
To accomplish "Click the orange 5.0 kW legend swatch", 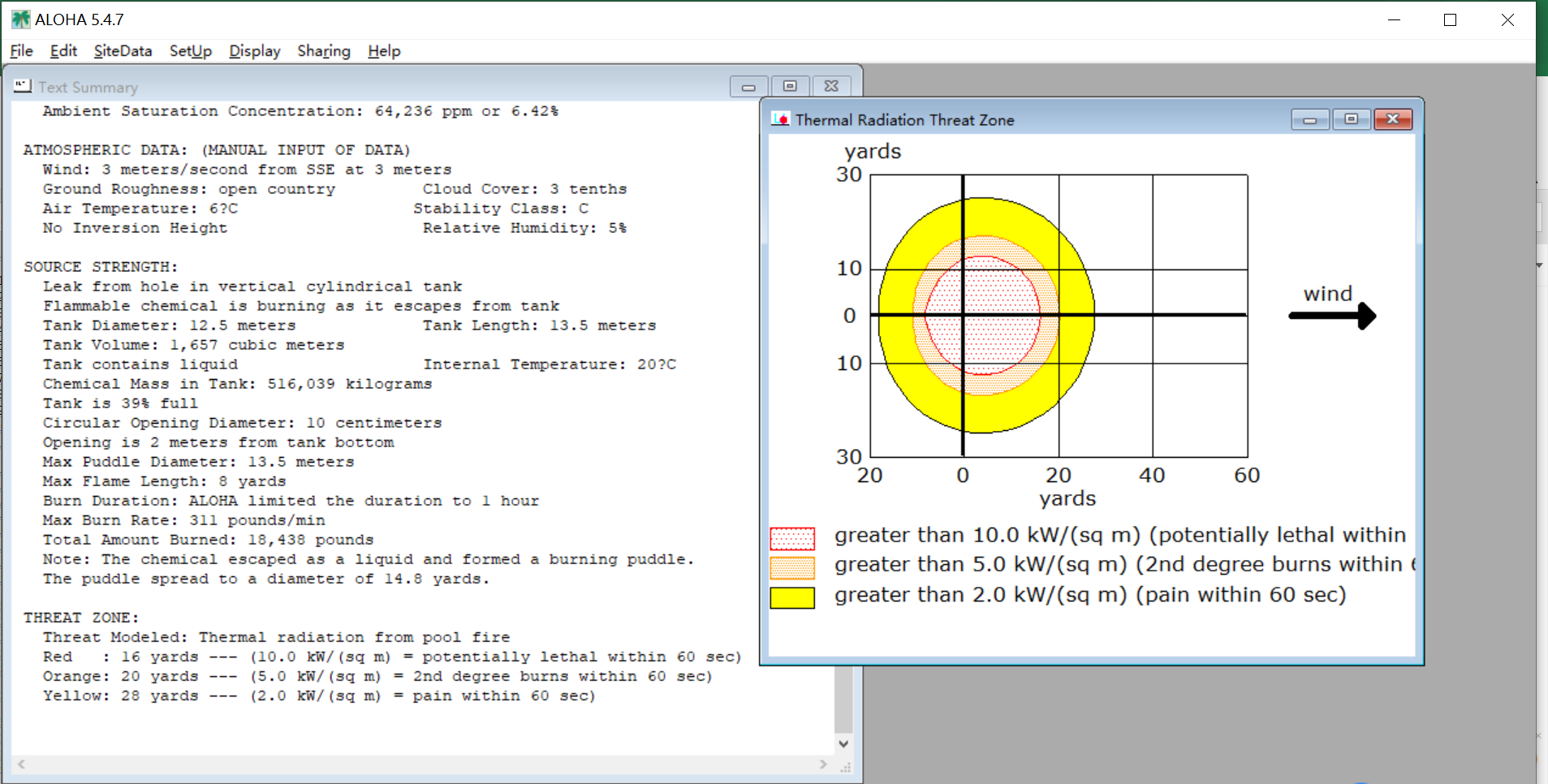I will coord(792,567).
